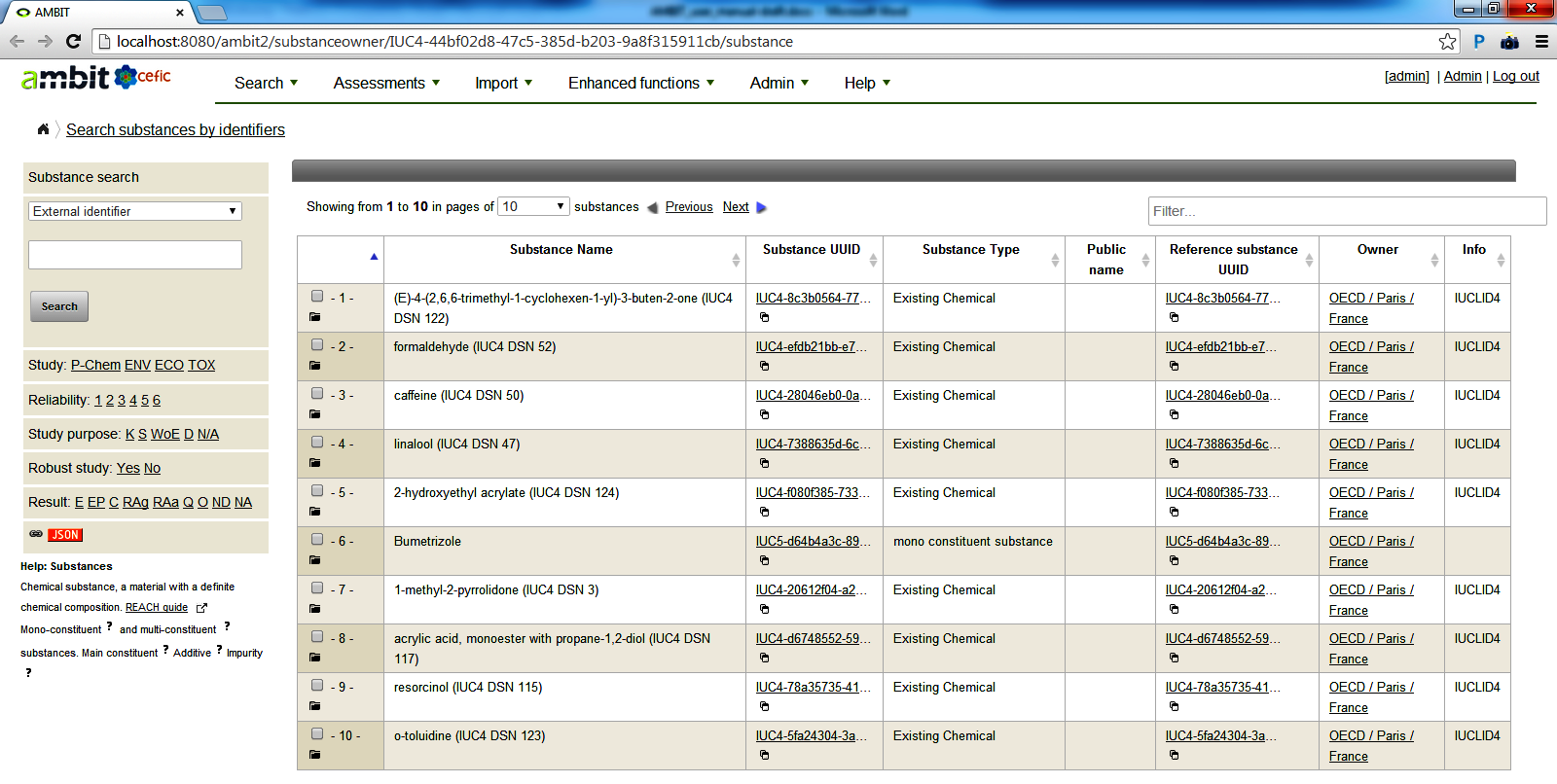Select Reliability 1 link
1557x784 pixels.
(x=98, y=400)
